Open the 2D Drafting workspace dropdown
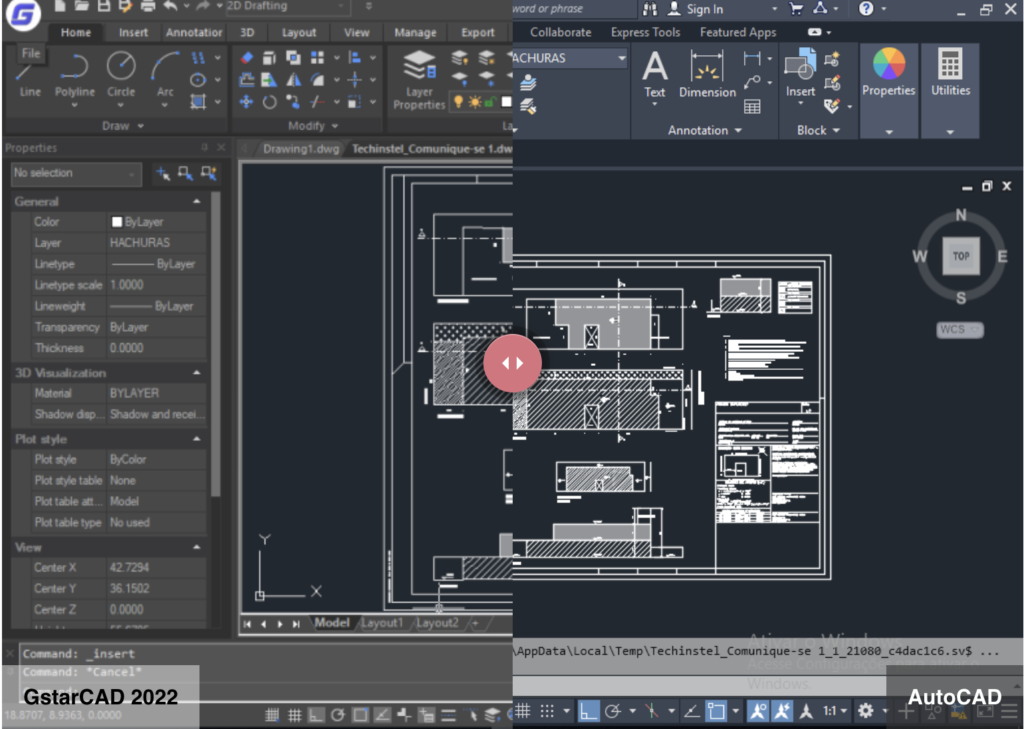1024x729 pixels. click(x=287, y=7)
